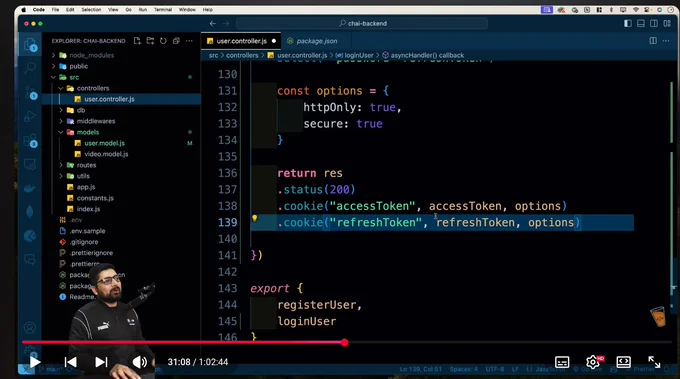Screen dimensions: 680x379
Task: Click loginUser in the breadcrumb
Action: (x=359, y=55)
